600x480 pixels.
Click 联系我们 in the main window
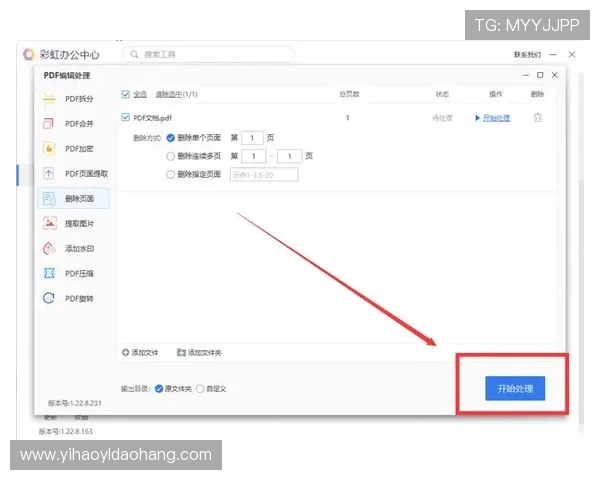tap(527, 55)
